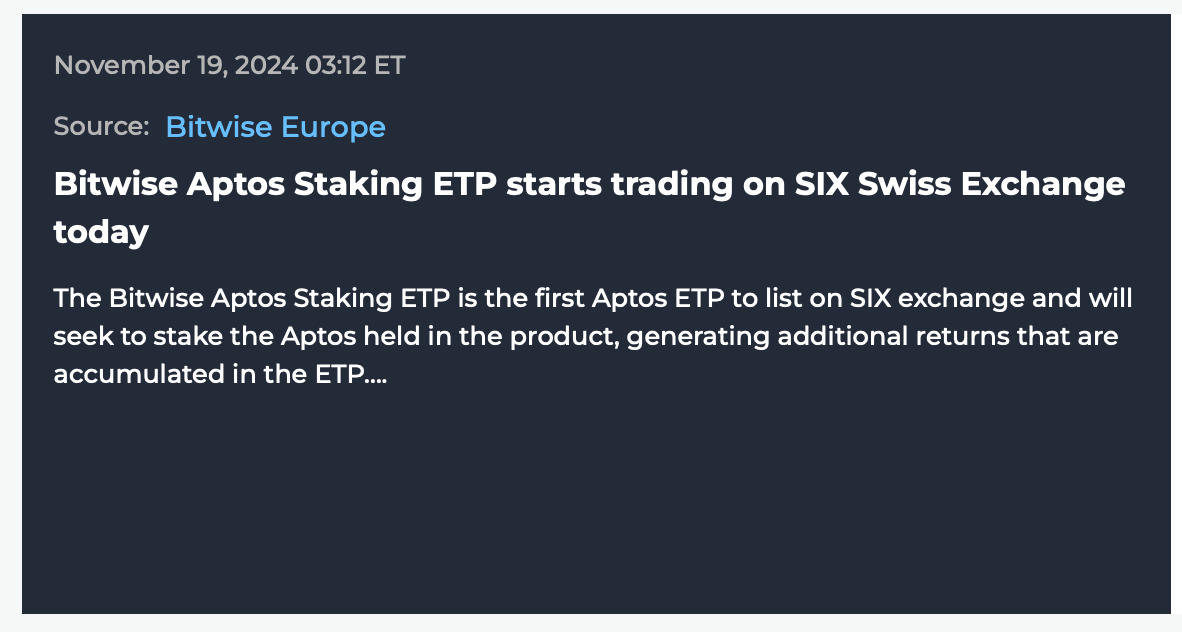Open the Bitwise Europe source link
The width and height of the screenshot is (1182, 632).
[275, 127]
